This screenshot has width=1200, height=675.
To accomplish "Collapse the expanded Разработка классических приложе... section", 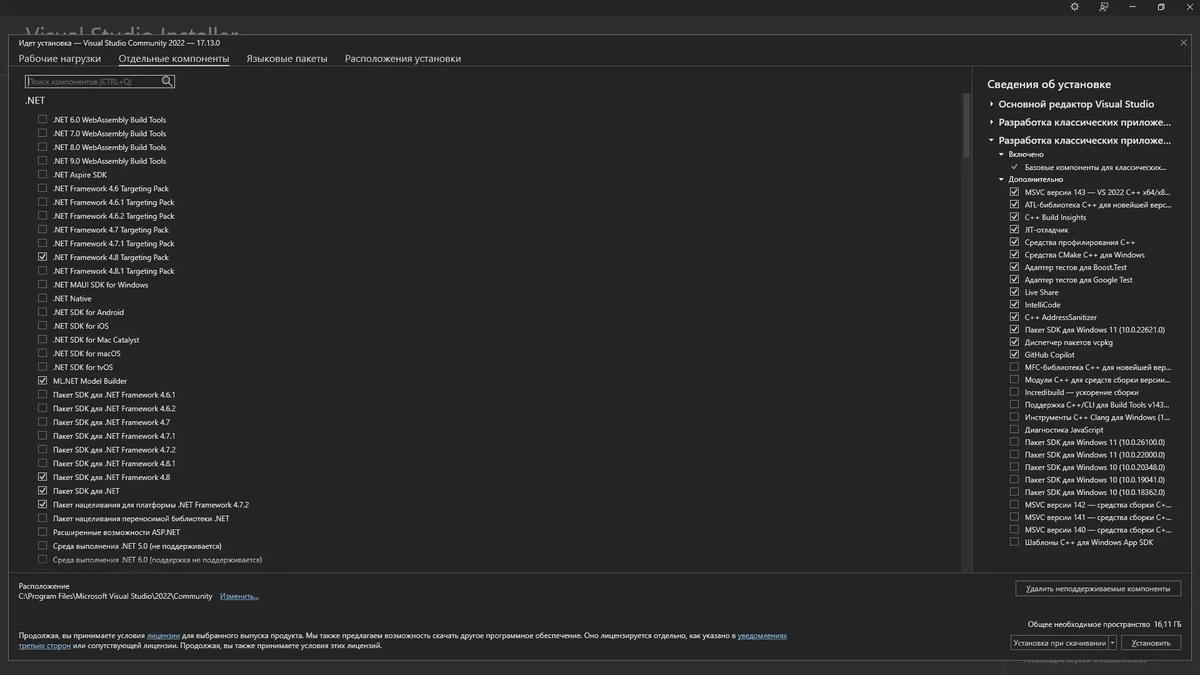I will (992, 141).
